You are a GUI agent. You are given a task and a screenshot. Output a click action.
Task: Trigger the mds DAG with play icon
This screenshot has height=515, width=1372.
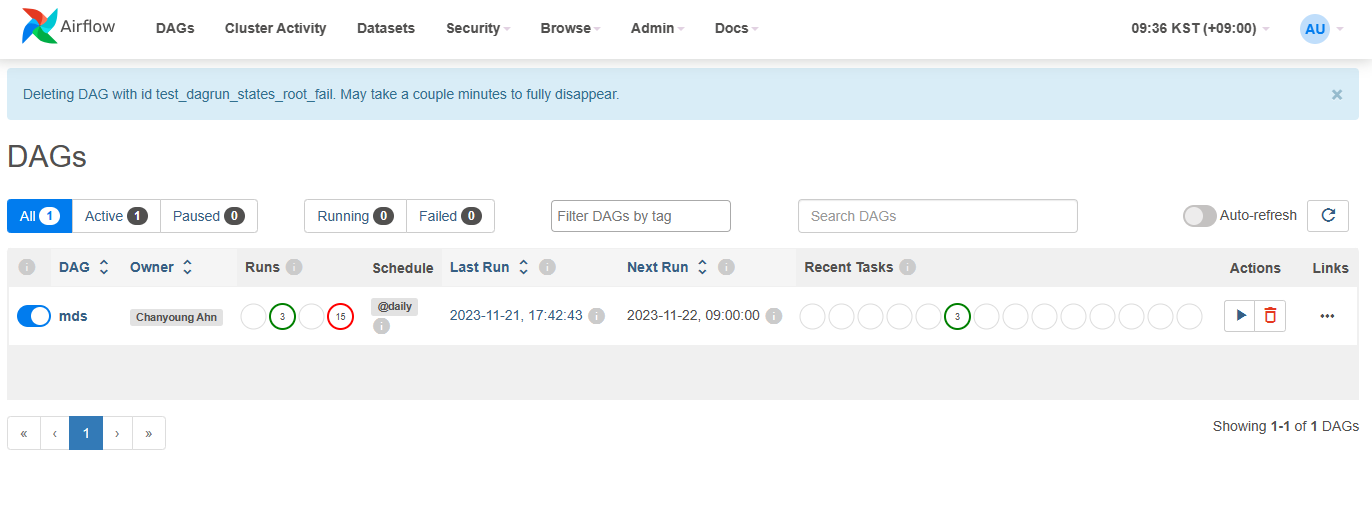(1240, 316)
